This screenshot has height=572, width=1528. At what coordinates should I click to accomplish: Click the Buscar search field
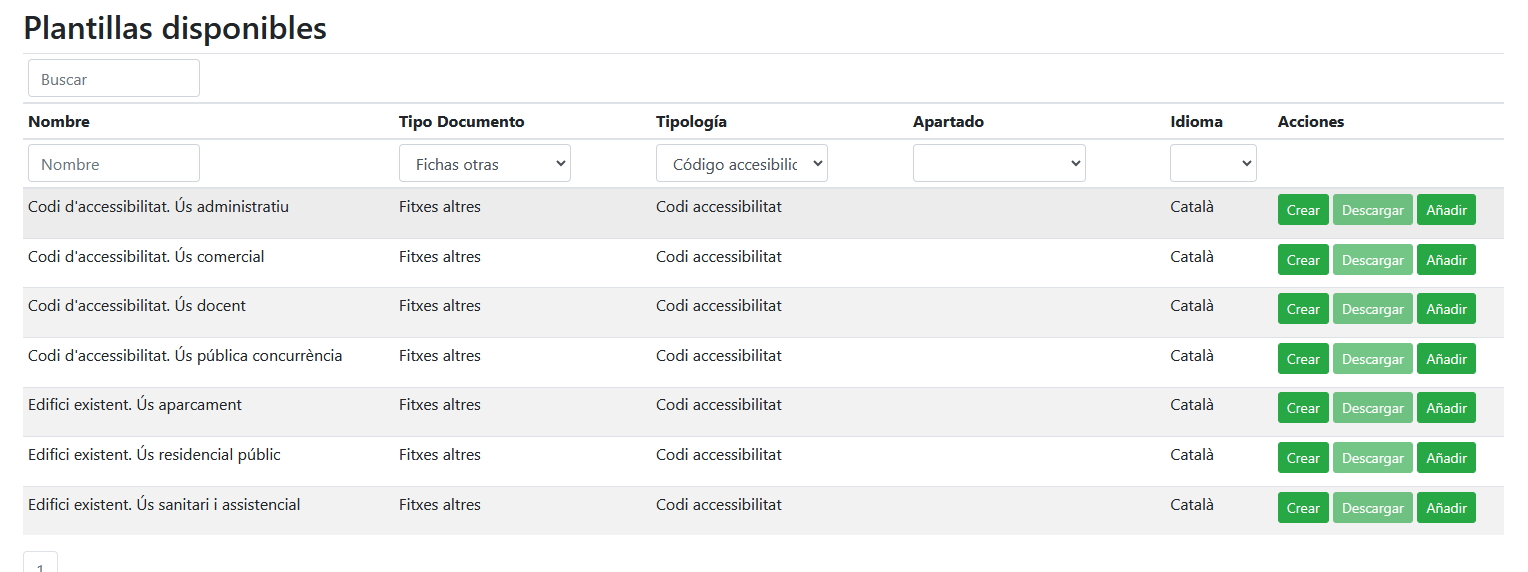[114, 79]
